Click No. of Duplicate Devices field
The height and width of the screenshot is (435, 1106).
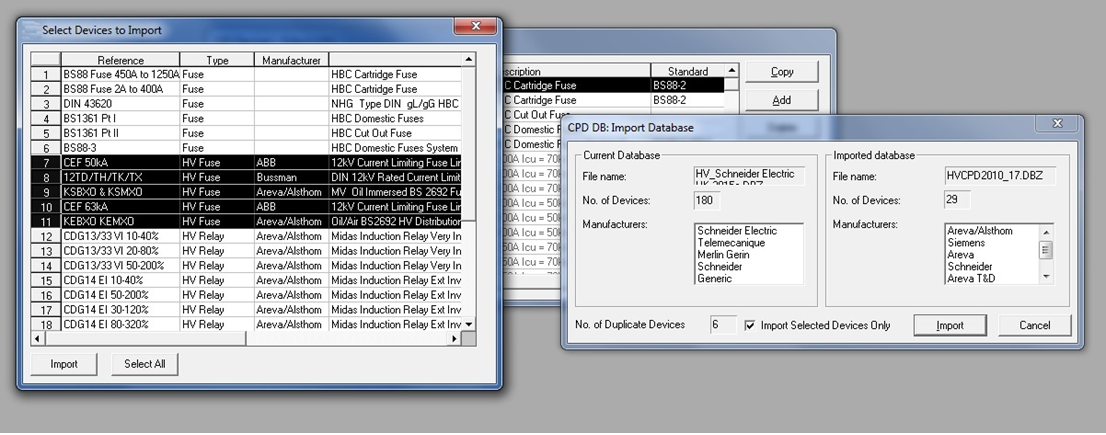(x=723, y=325)
